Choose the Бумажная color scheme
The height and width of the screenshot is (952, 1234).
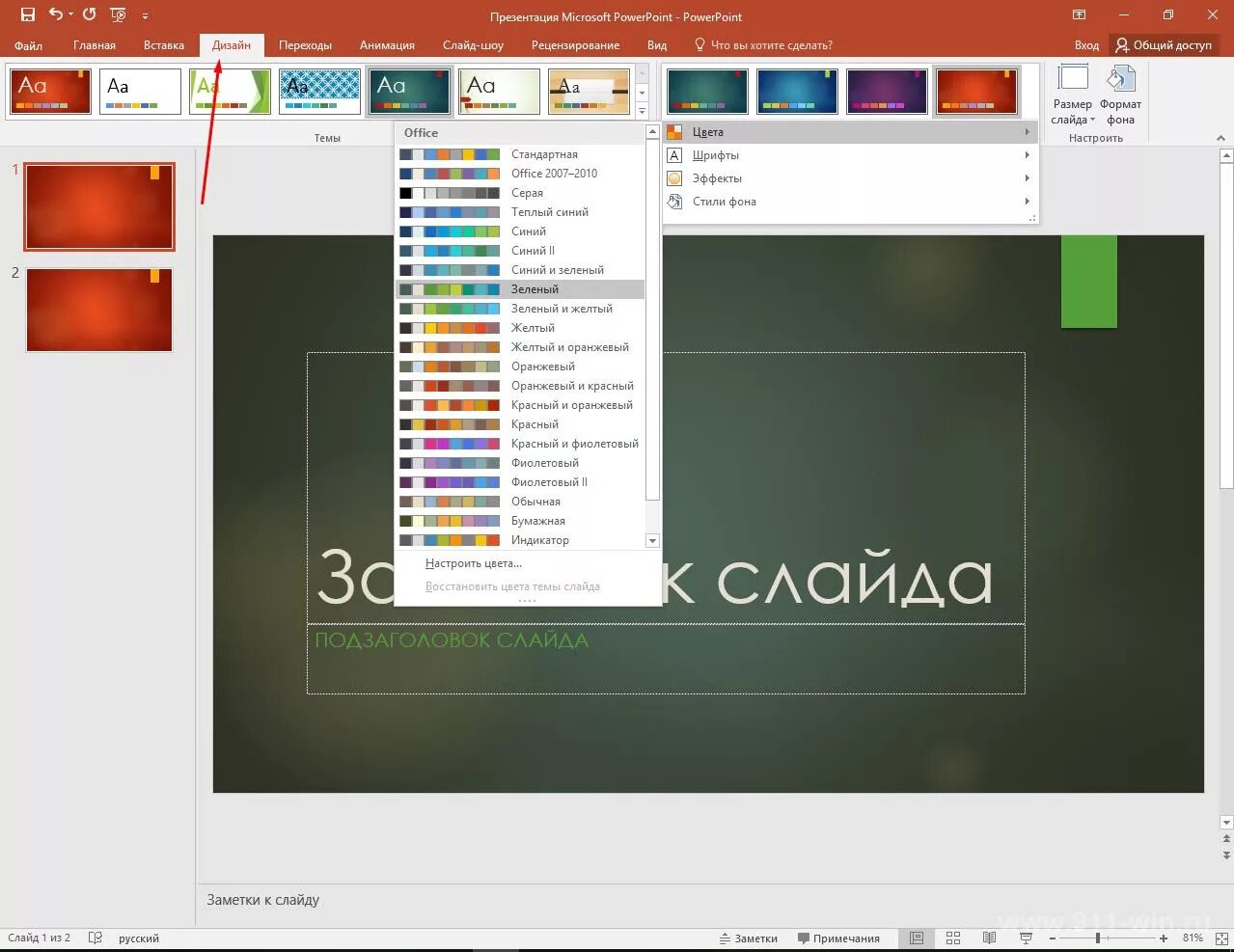[520, 521]
